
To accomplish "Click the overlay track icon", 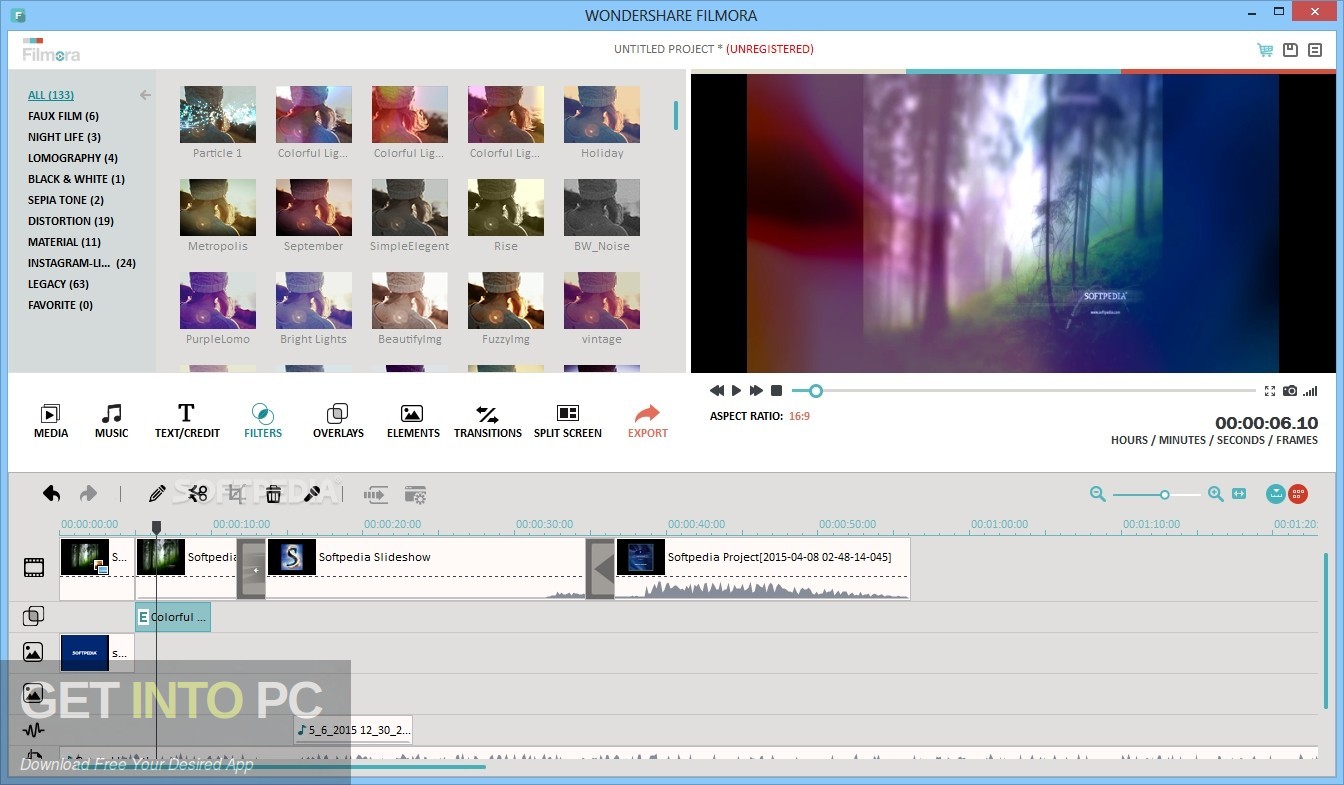I will [33, 616].
